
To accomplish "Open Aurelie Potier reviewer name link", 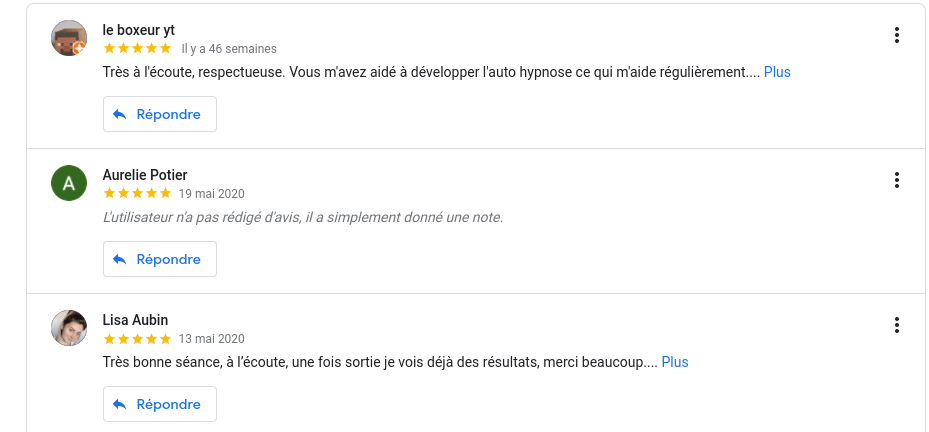I will point(145,175).
